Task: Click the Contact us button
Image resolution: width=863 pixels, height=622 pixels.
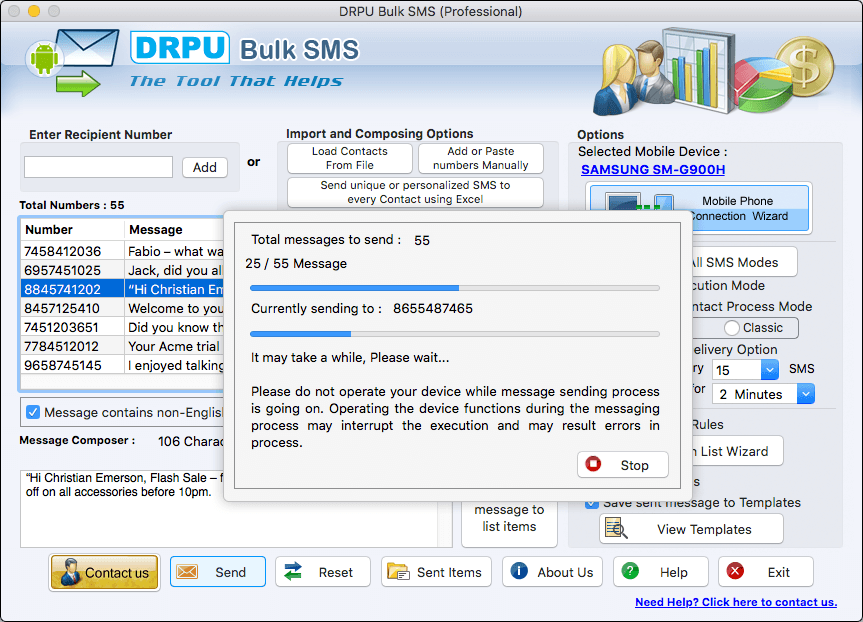Action: (105, 572)
